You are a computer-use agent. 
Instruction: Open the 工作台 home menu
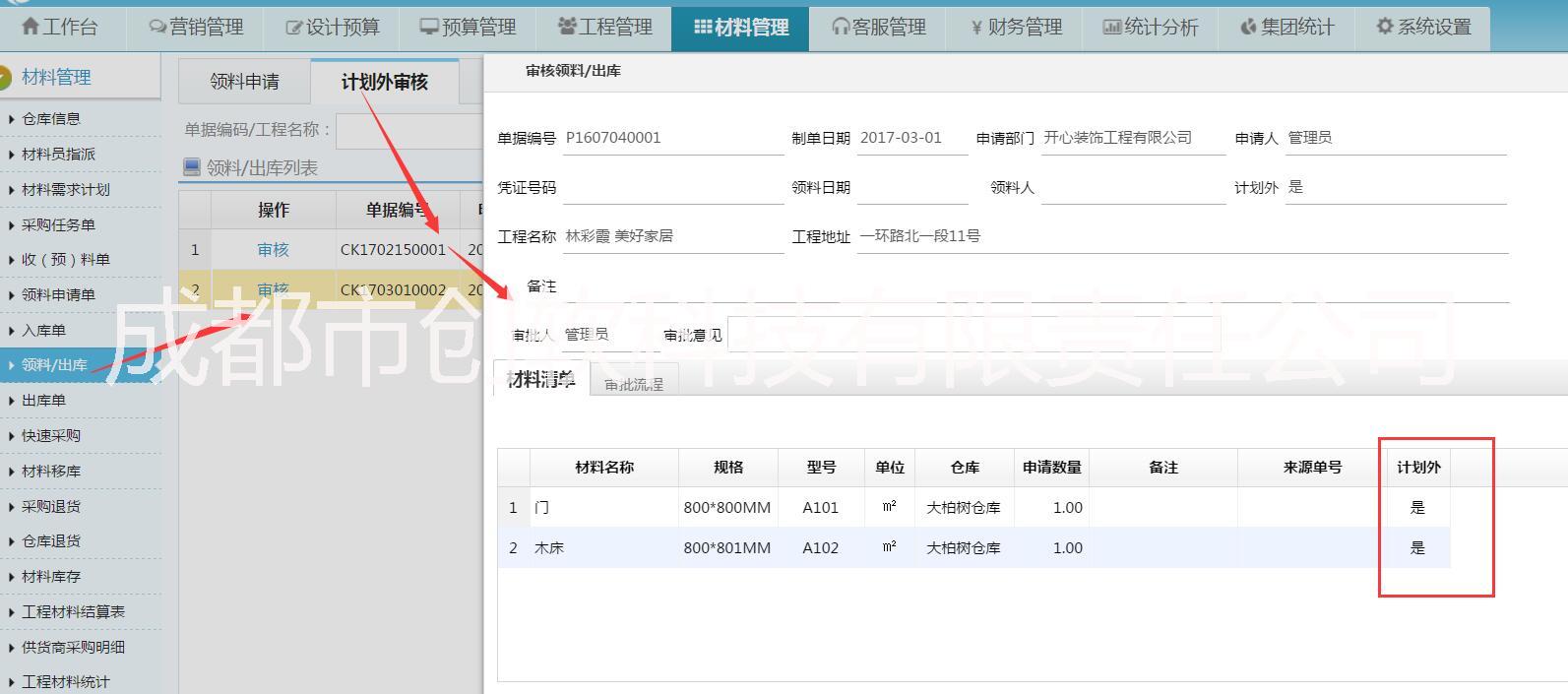60,28
